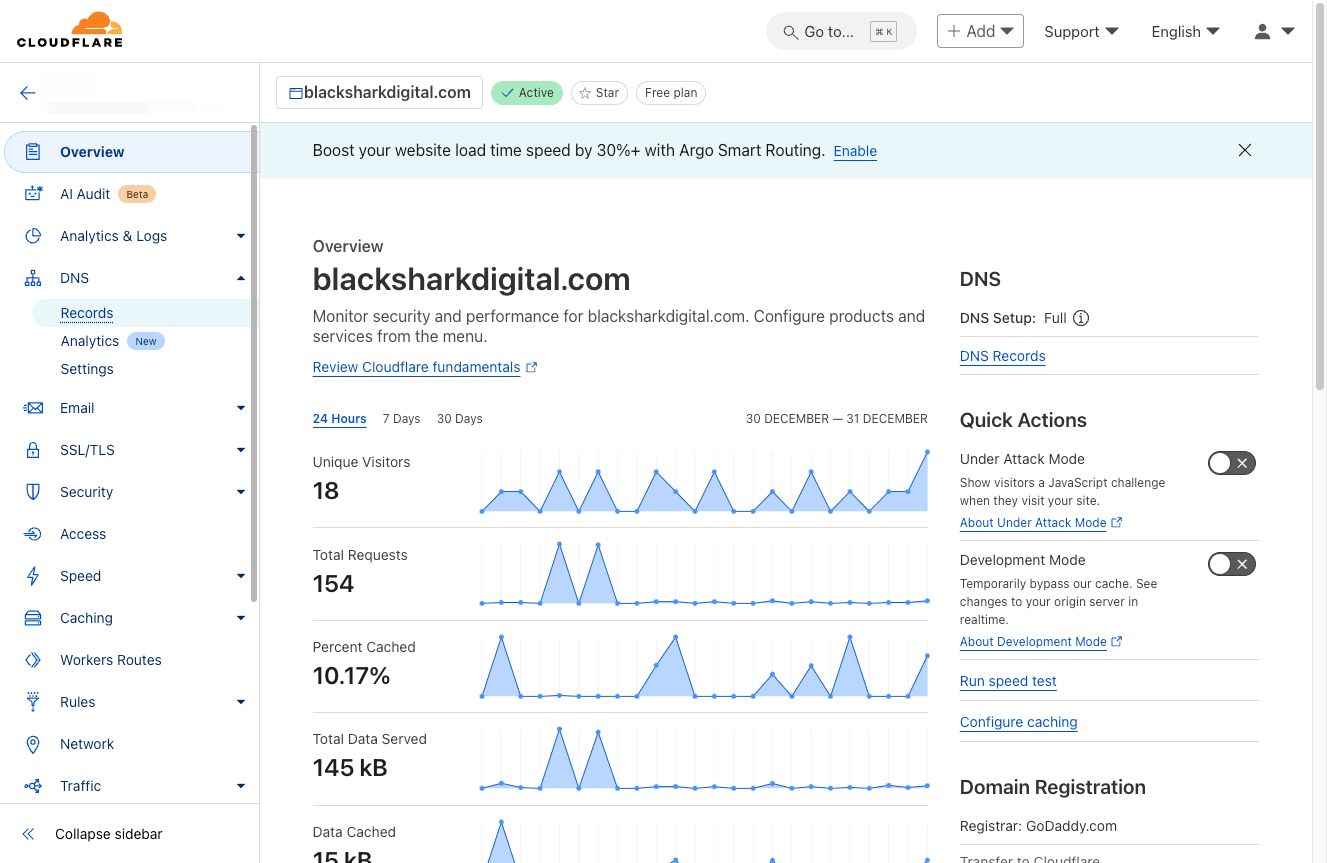Image resolution: width=1327 pixels, height=863 pixels.
Task: Open the English language dropdown
Action: pos(1185,31)
